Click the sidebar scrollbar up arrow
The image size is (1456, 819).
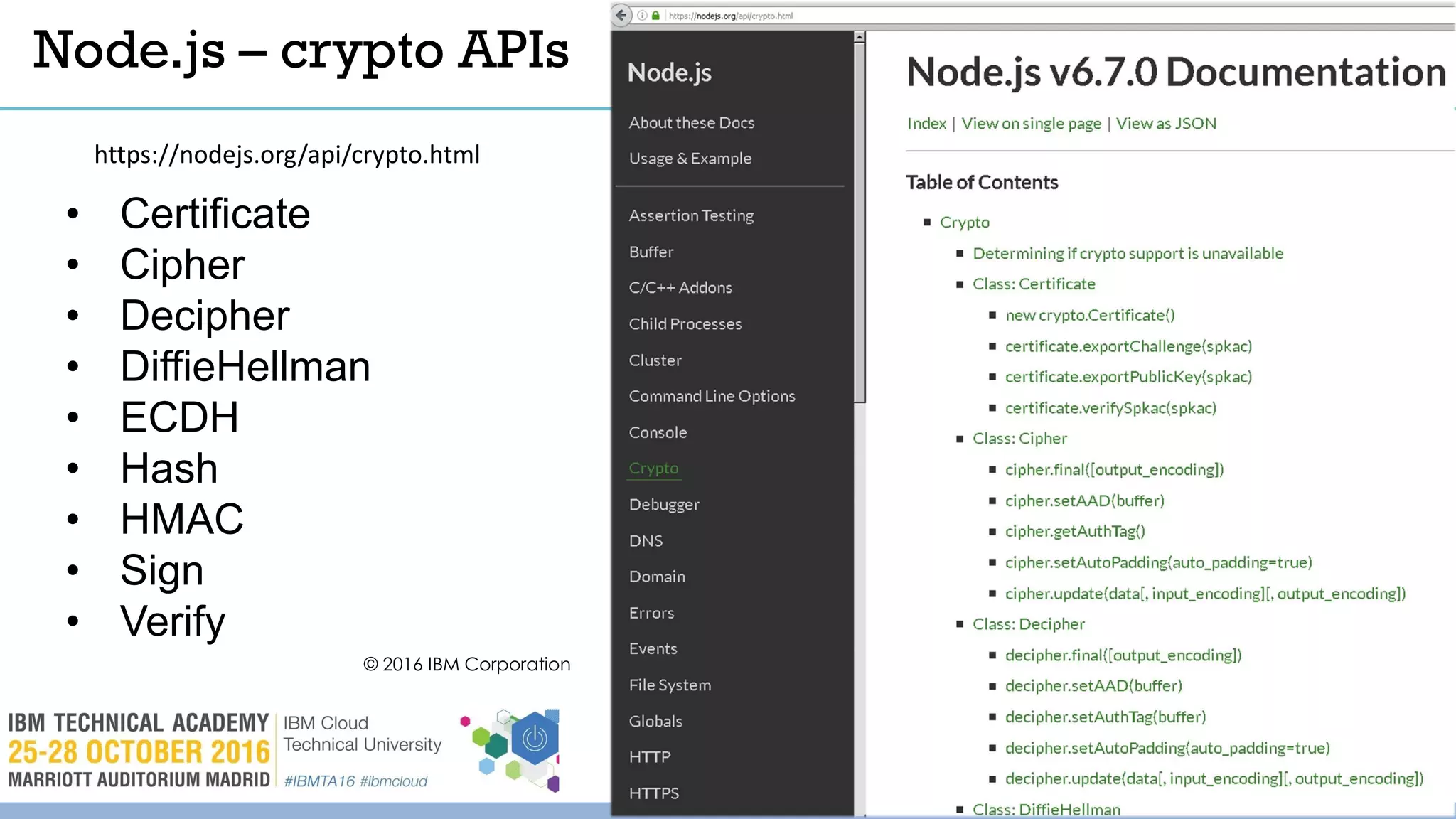point(860,36)
